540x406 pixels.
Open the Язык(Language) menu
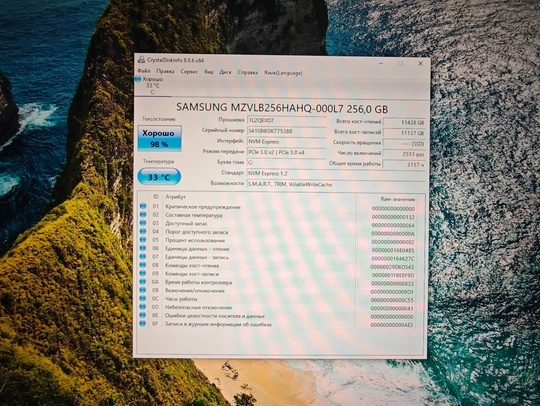283,73
